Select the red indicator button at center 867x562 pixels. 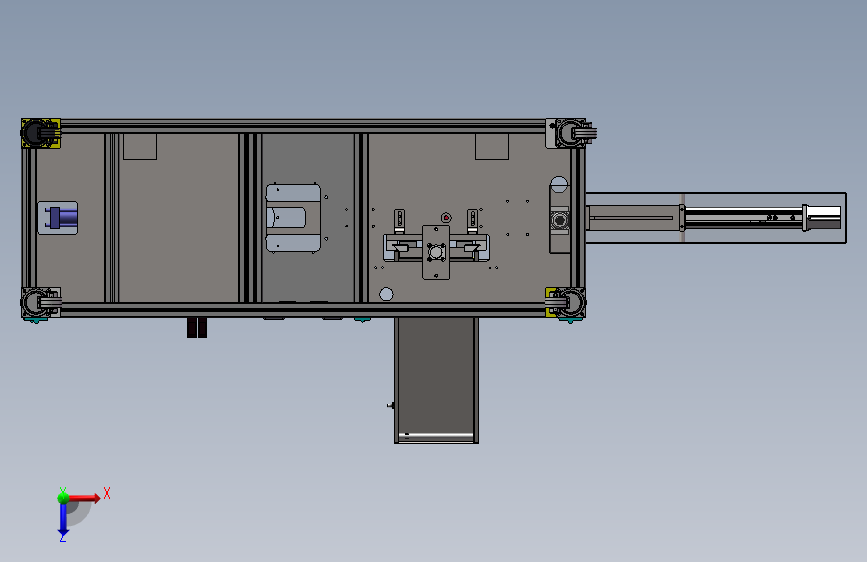(x=446, y=217)
